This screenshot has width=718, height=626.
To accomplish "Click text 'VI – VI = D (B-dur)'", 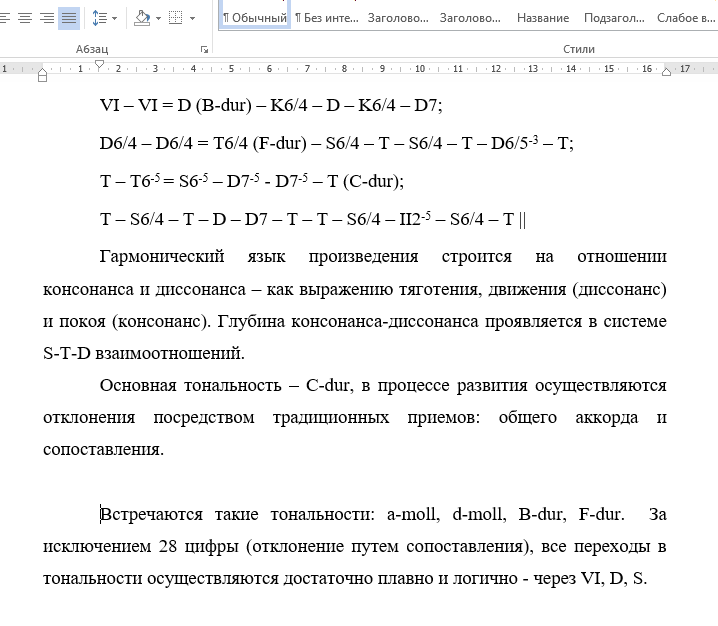I will click(176, 106).
